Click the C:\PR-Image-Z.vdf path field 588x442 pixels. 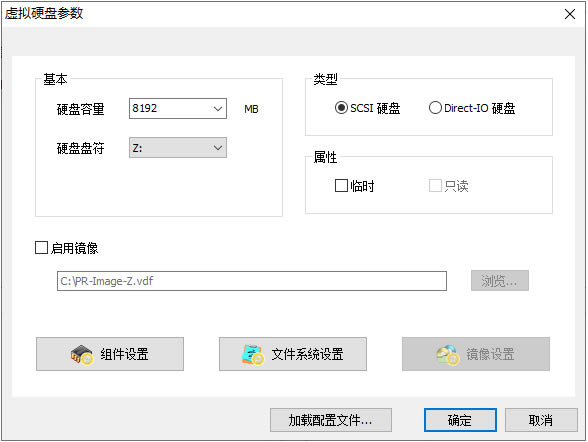point(252,281)
